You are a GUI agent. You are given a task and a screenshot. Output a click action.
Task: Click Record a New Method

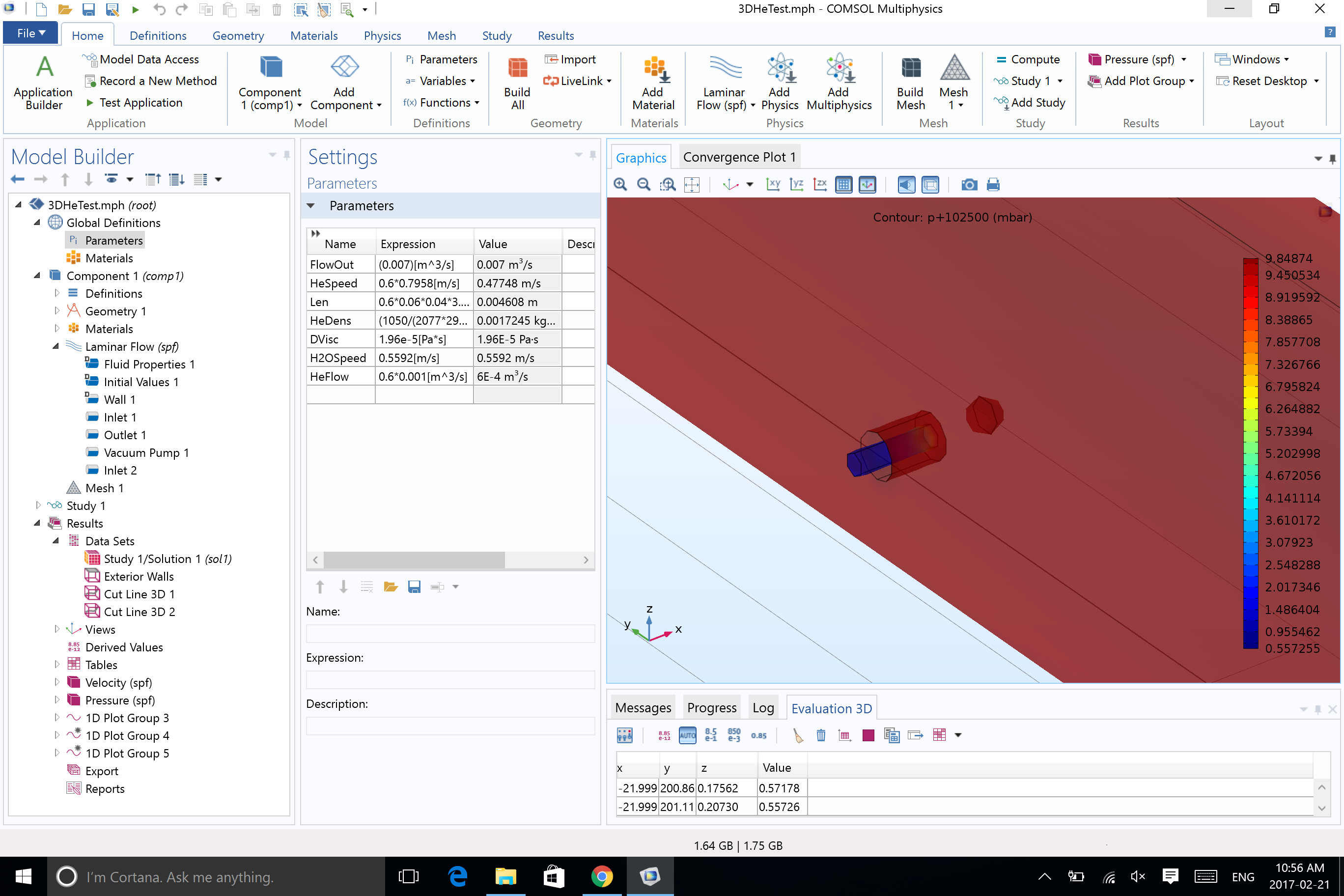(151, 81)
